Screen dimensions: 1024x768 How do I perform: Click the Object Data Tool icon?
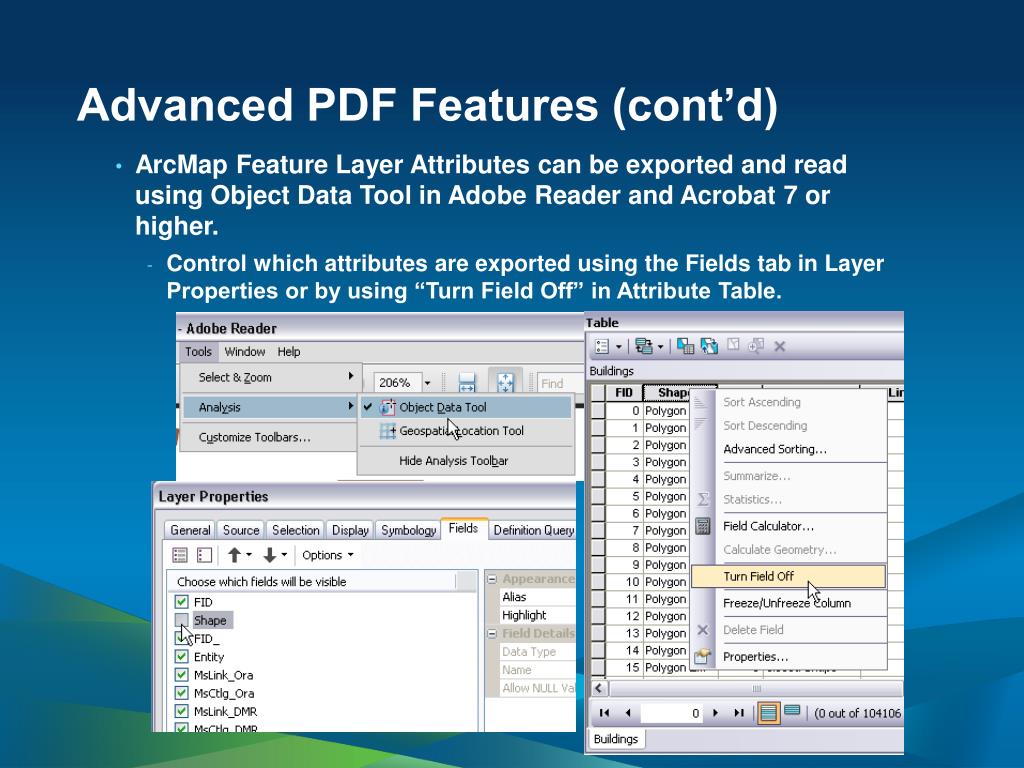tap(387, 407)
